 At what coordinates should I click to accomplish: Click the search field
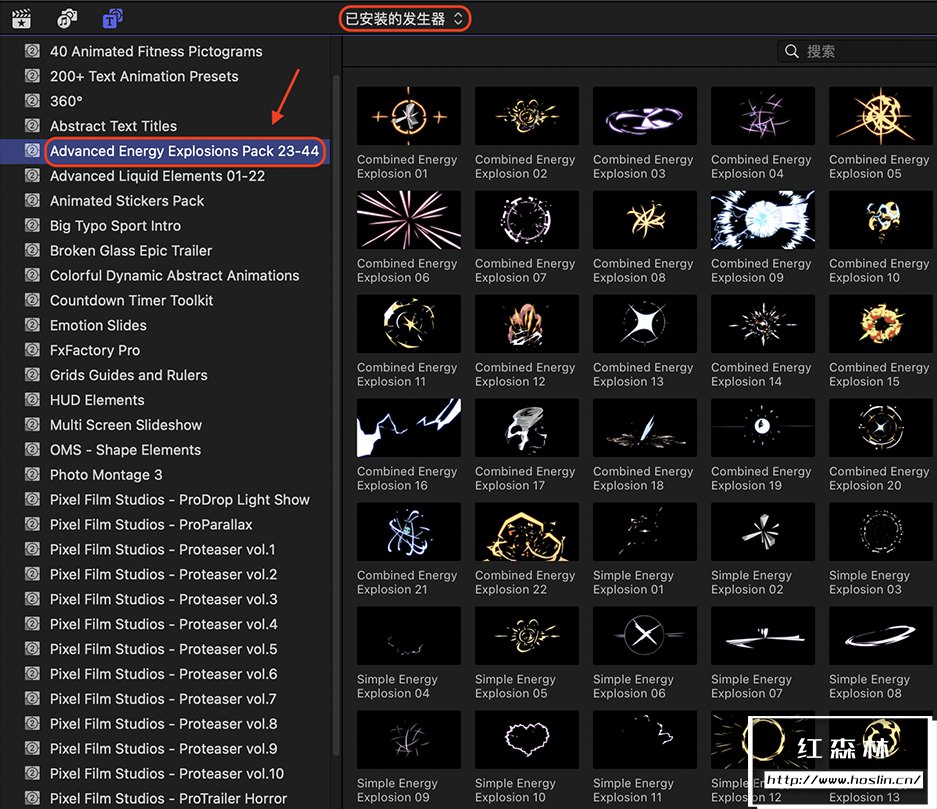[857, 51]
